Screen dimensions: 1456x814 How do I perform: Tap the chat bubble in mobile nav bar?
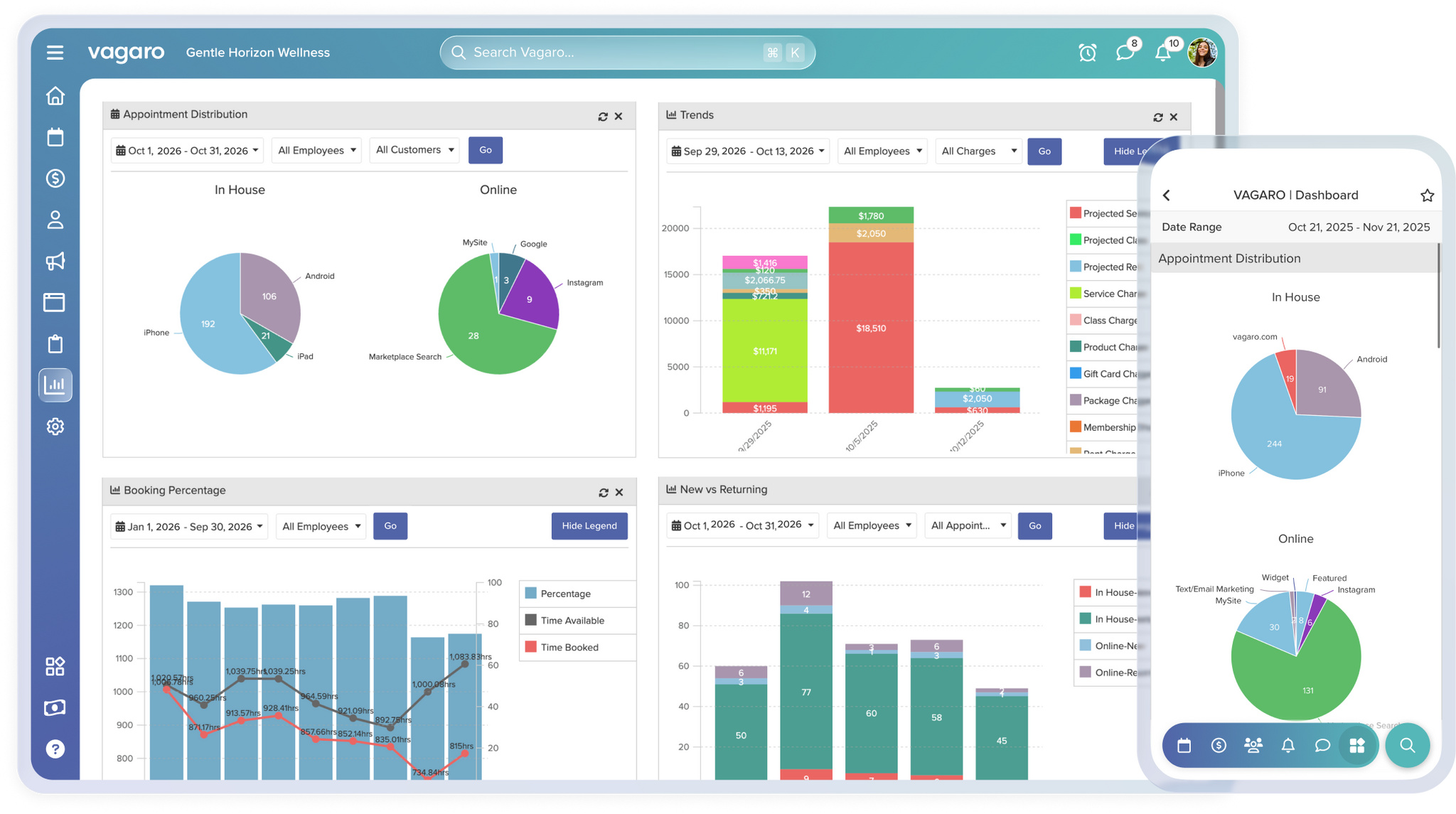[1322, 745]
